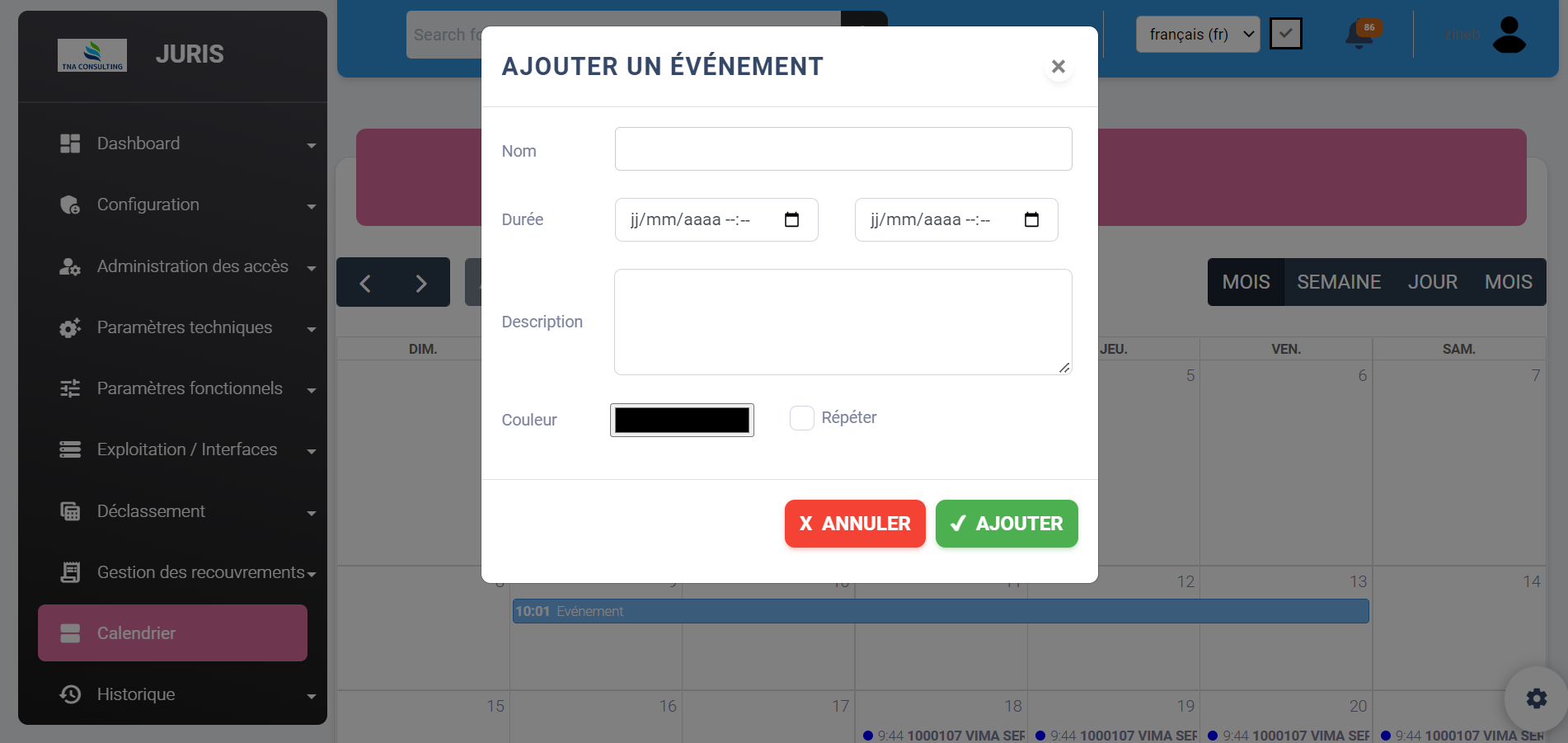This screenshot has width=1568, height=743.
Task: Open the user profile avatar icon
Action: click(x=1509, y=35)
